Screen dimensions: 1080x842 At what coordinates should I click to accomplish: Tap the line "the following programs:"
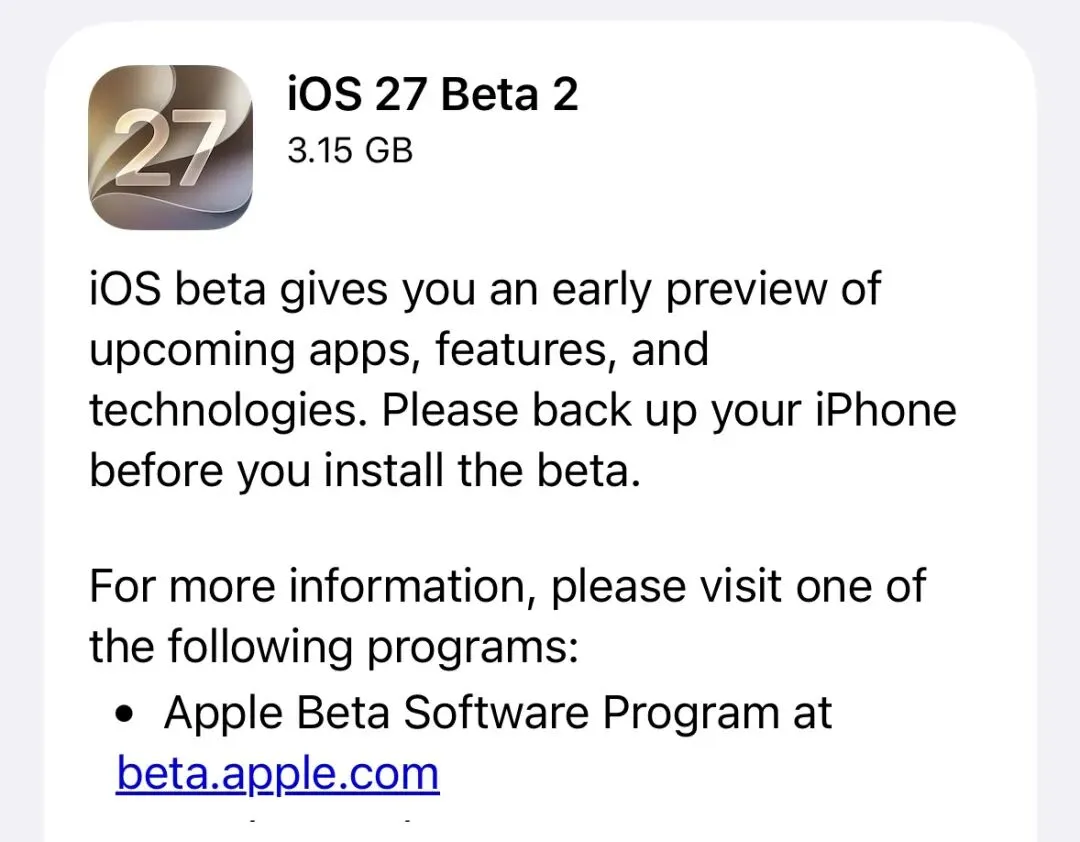[x=334, y=647]
